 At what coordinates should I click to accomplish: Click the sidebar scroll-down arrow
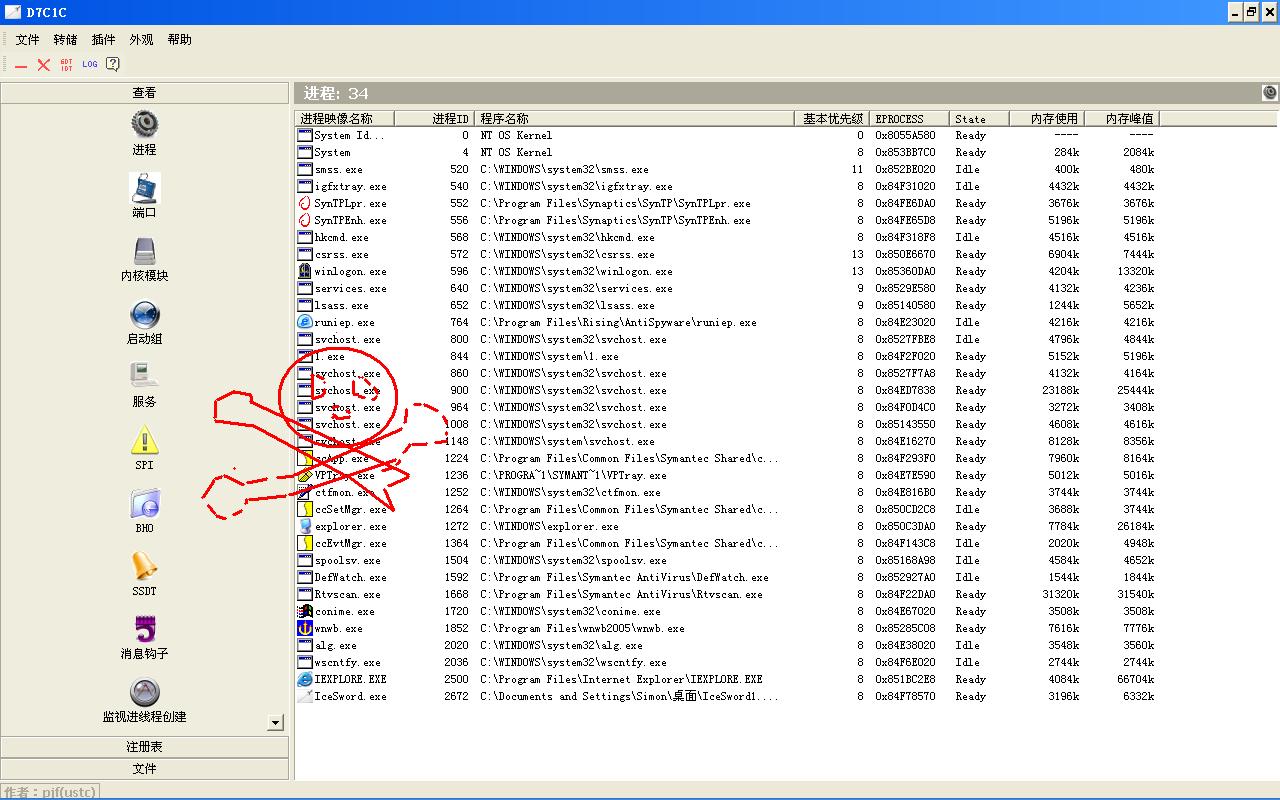tap(276, 722)
